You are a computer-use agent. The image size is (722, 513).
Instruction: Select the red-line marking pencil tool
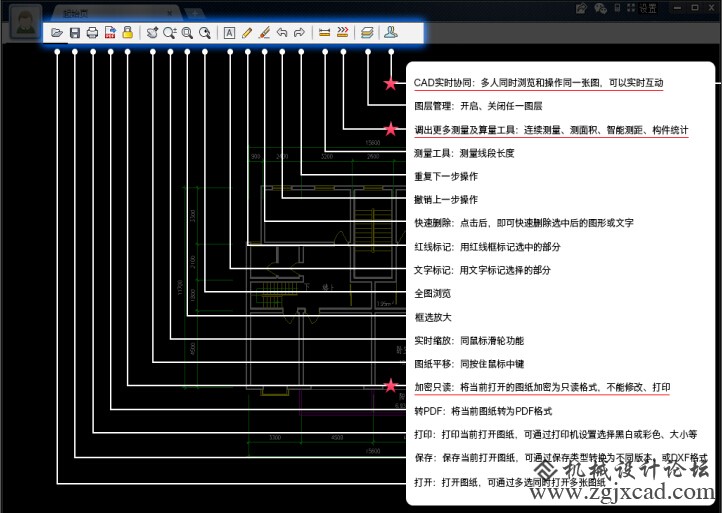click(247, 33)
